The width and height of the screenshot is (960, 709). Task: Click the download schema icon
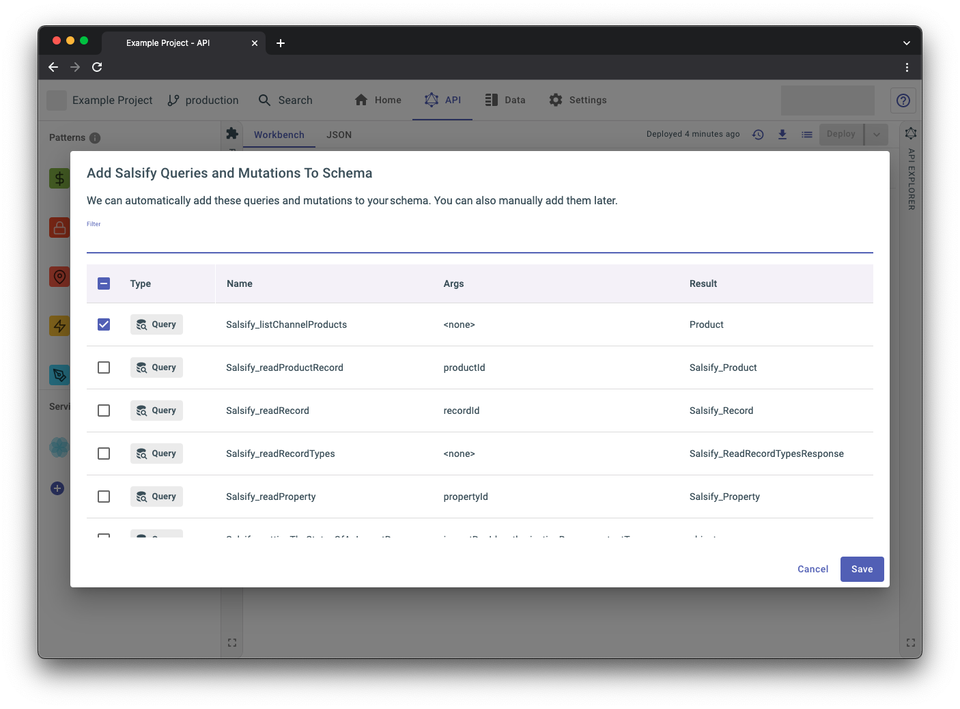(x=782, y=135)
